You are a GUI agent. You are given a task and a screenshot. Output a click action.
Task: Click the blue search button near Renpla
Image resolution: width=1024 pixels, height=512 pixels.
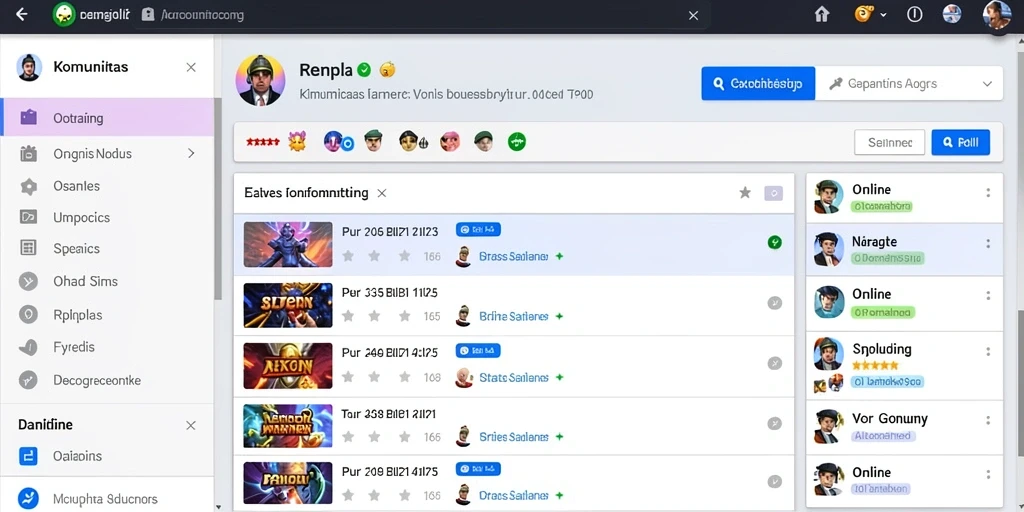758,84
